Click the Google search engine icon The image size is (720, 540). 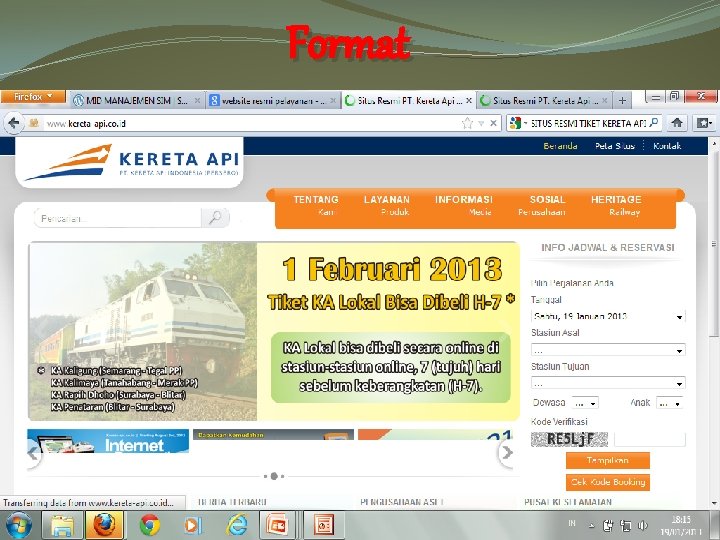coord(516,123)
